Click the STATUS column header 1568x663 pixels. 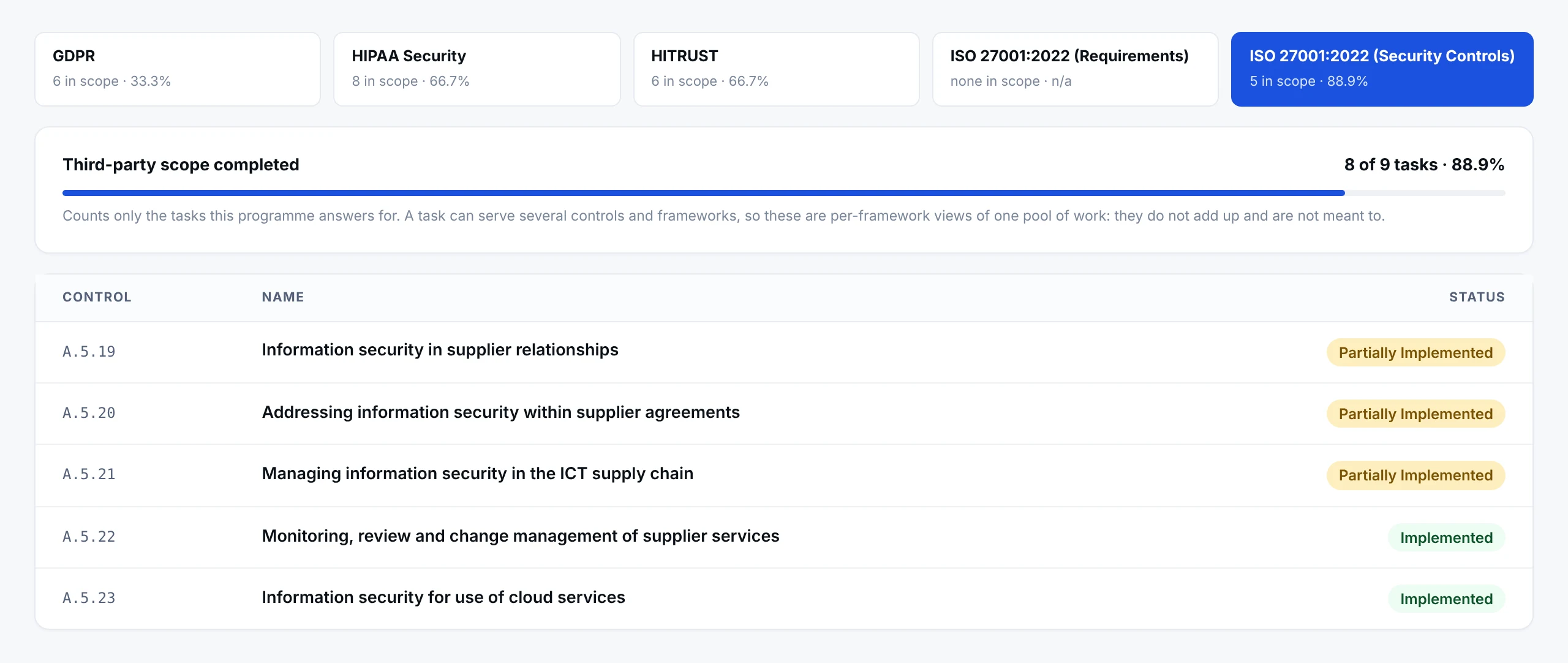[x=1477, y=297]
